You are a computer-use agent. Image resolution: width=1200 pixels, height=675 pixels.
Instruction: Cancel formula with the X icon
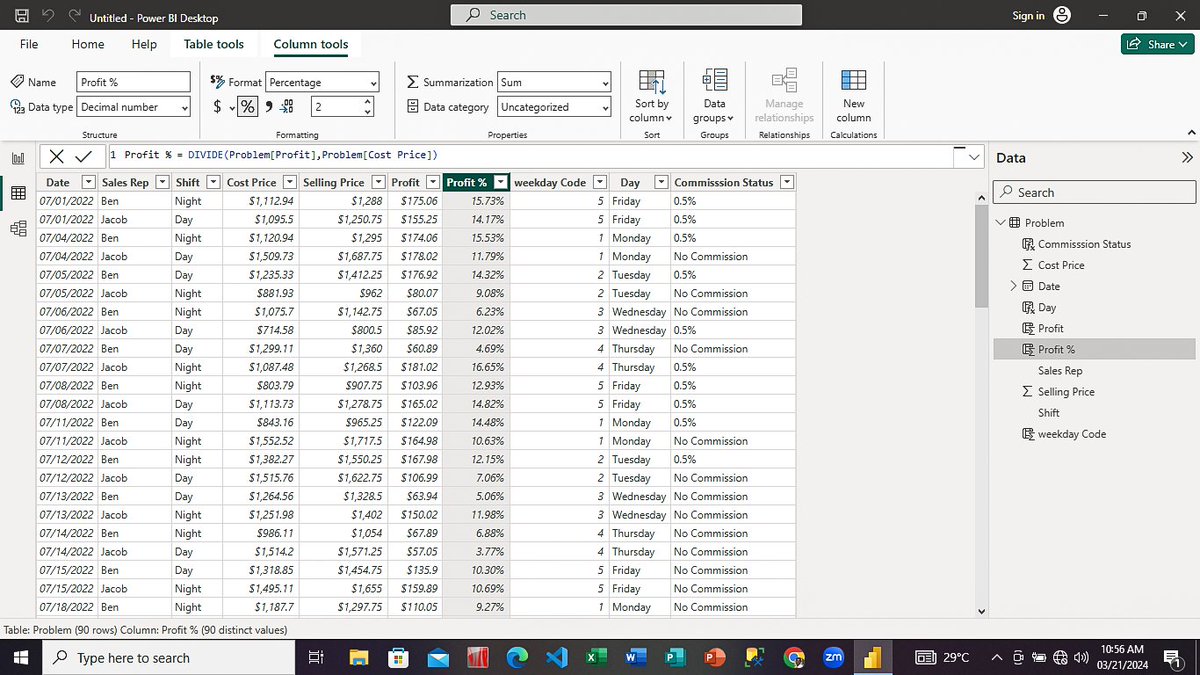click(x=57, y=156)
